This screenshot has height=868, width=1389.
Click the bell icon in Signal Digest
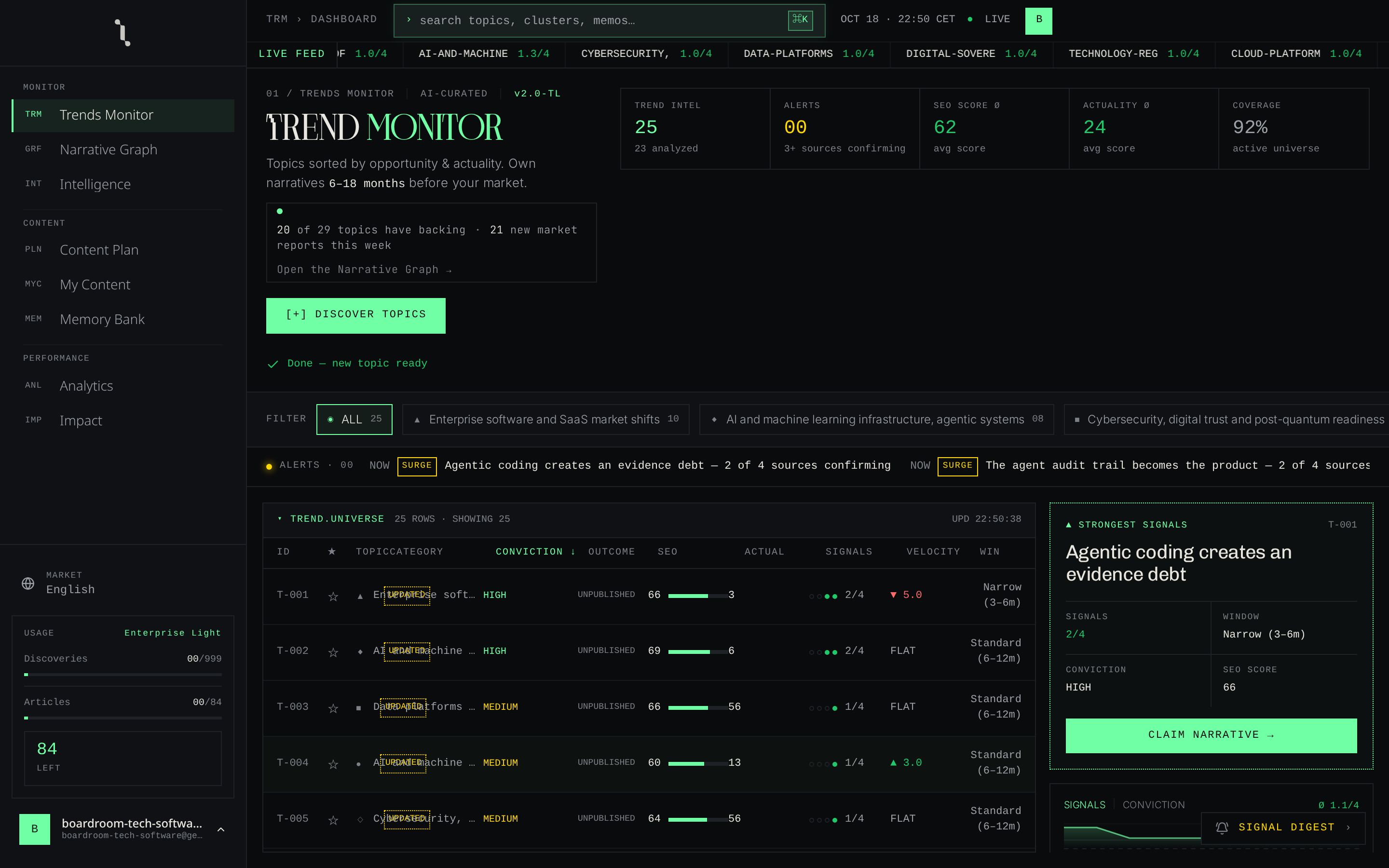click(x=1222, y=827)
